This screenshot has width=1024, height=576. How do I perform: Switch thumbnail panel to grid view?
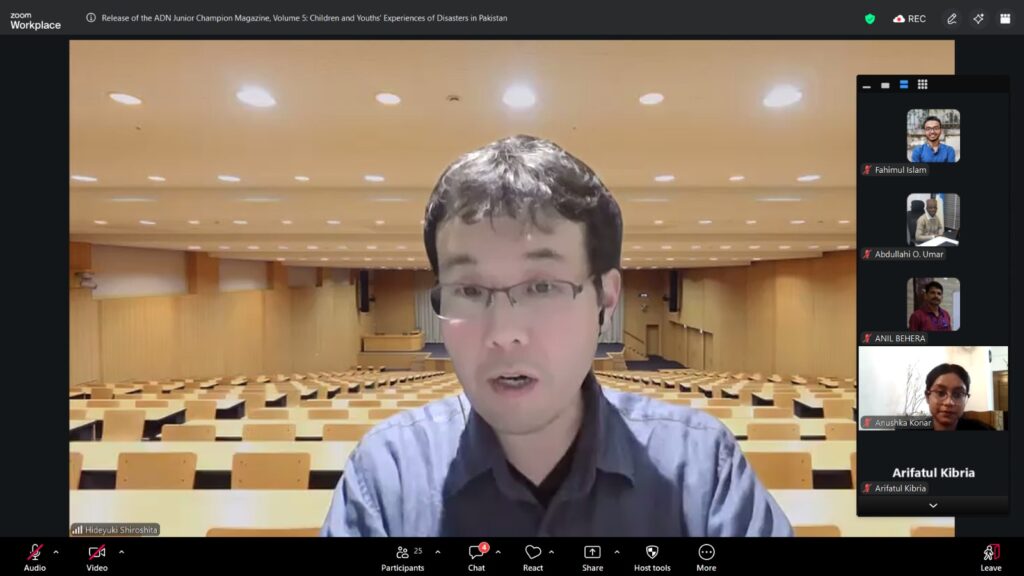(922, 85)
